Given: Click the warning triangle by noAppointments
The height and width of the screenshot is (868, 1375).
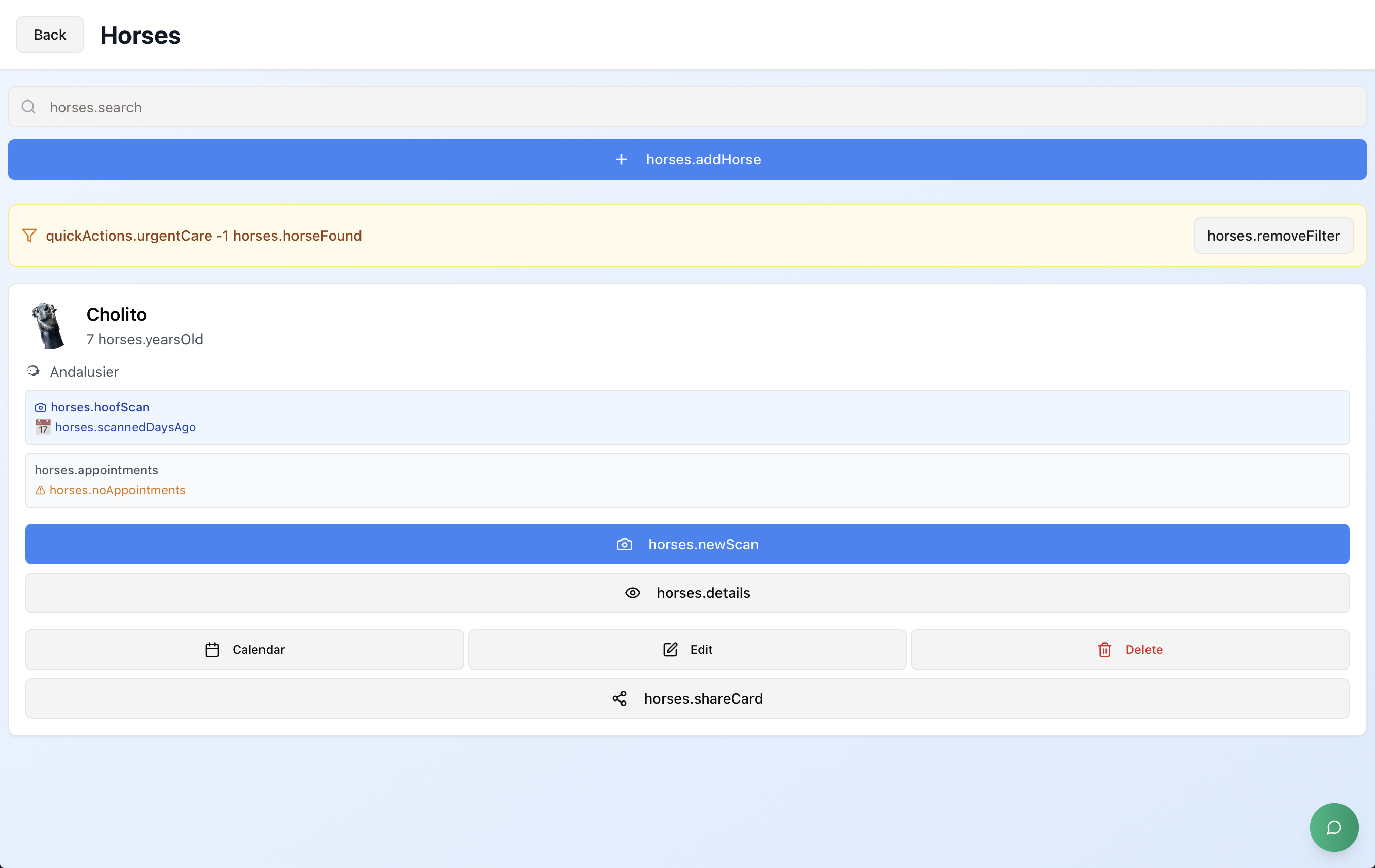Looking at the screenshot, I should (x=41, y=490).
